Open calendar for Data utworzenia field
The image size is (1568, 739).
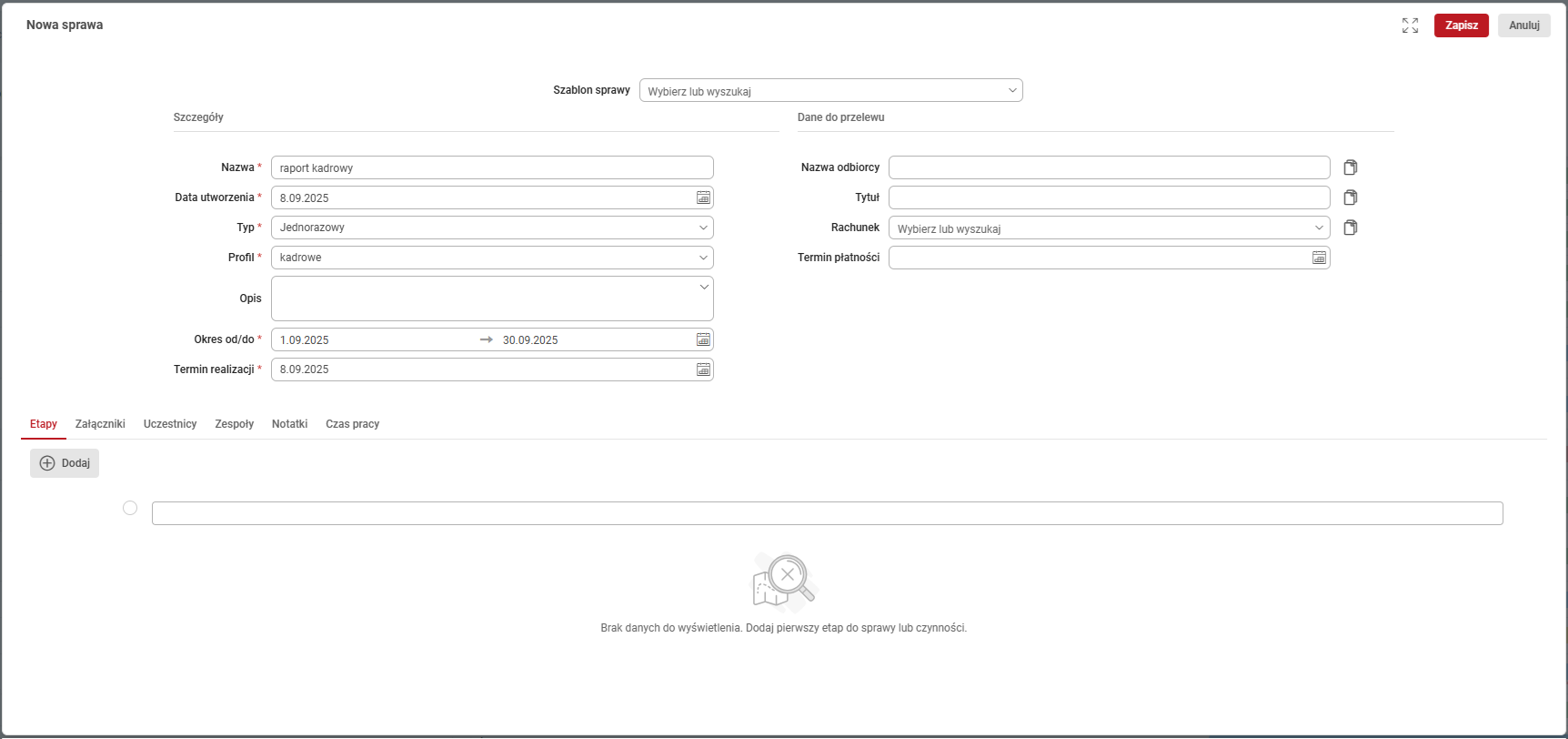pyautogui.click(x=703, y=197)
